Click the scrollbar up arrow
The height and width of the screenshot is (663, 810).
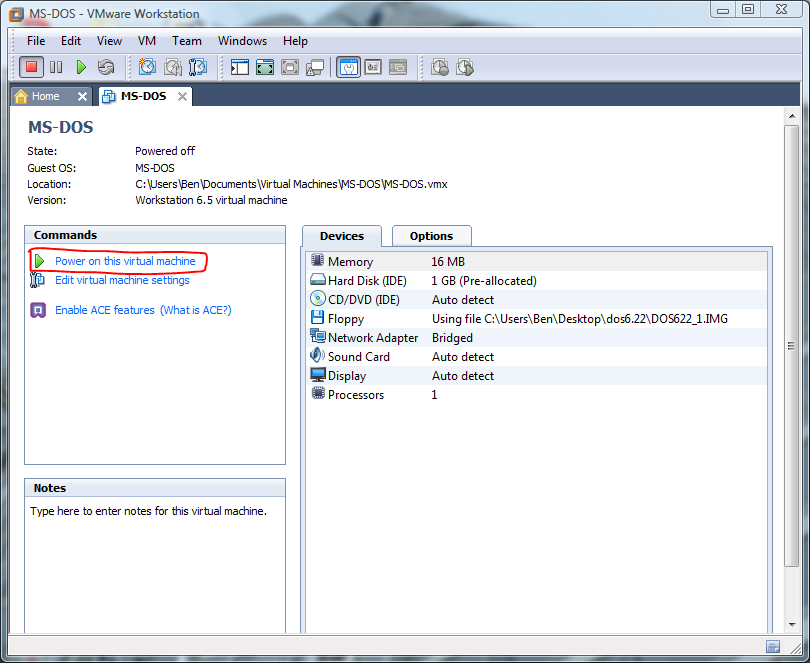click(792, 116)
